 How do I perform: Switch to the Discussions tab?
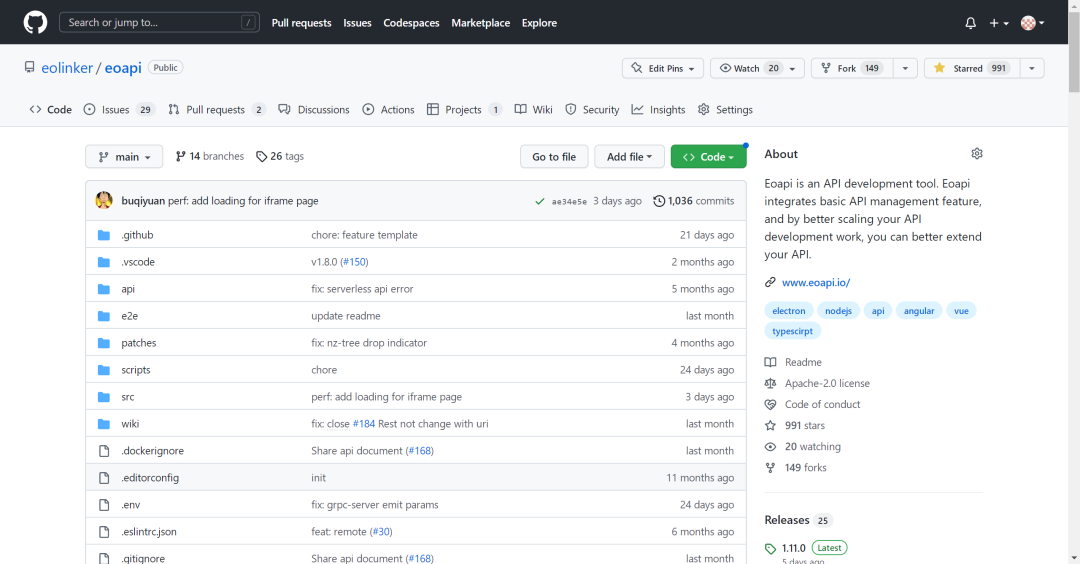(313, 109)
